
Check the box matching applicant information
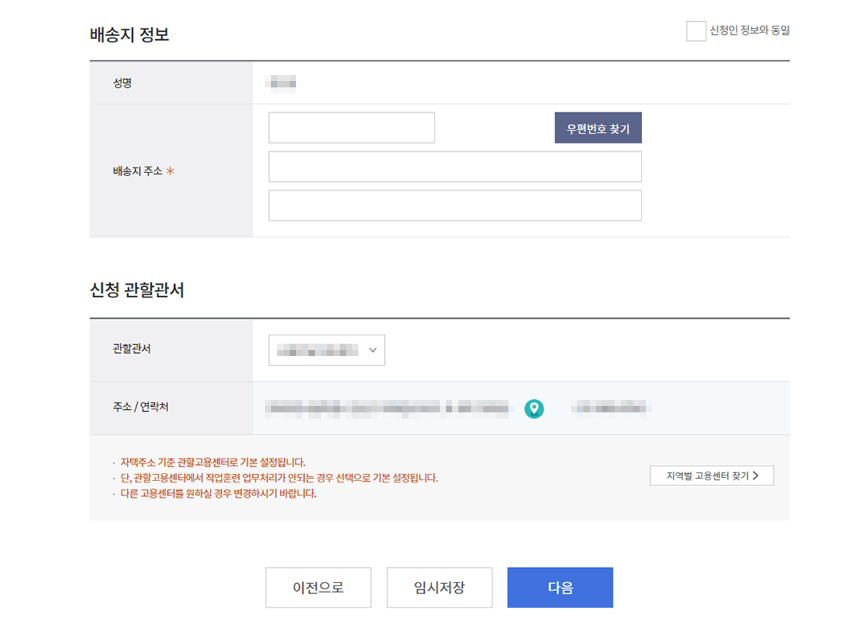pos(697,31)
